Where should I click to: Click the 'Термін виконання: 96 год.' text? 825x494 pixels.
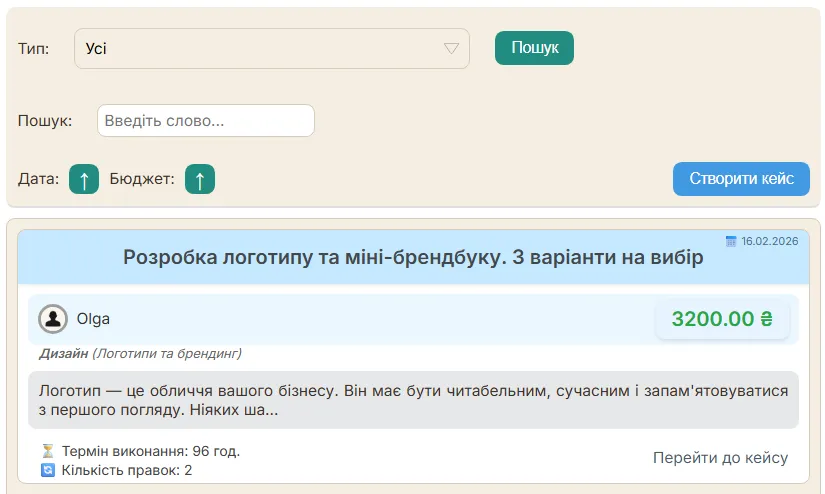point(150,451)
